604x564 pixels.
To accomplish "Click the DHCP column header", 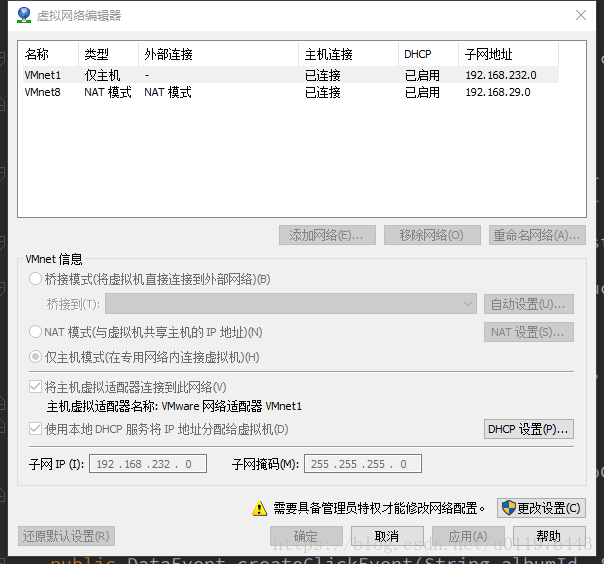I will 428,54.
